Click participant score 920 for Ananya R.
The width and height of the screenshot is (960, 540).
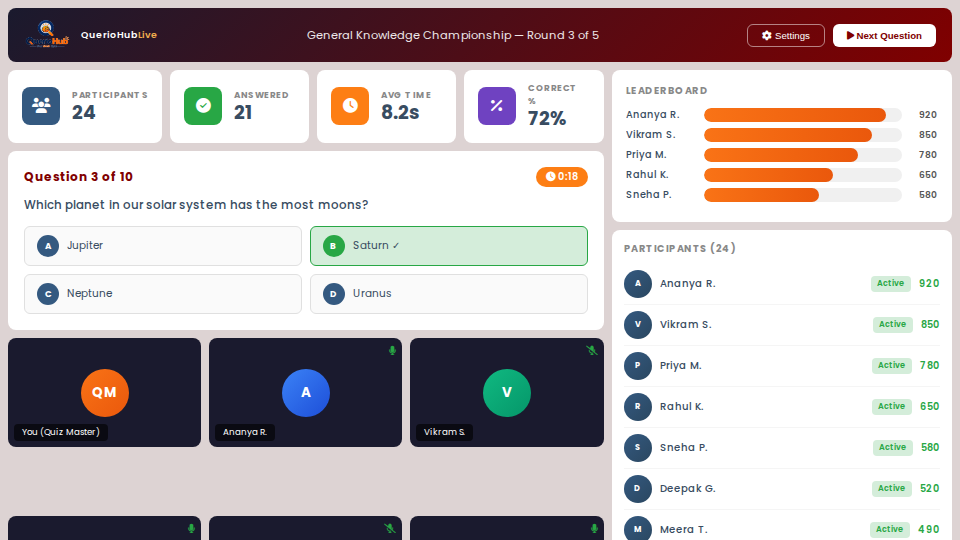[929, 283]
